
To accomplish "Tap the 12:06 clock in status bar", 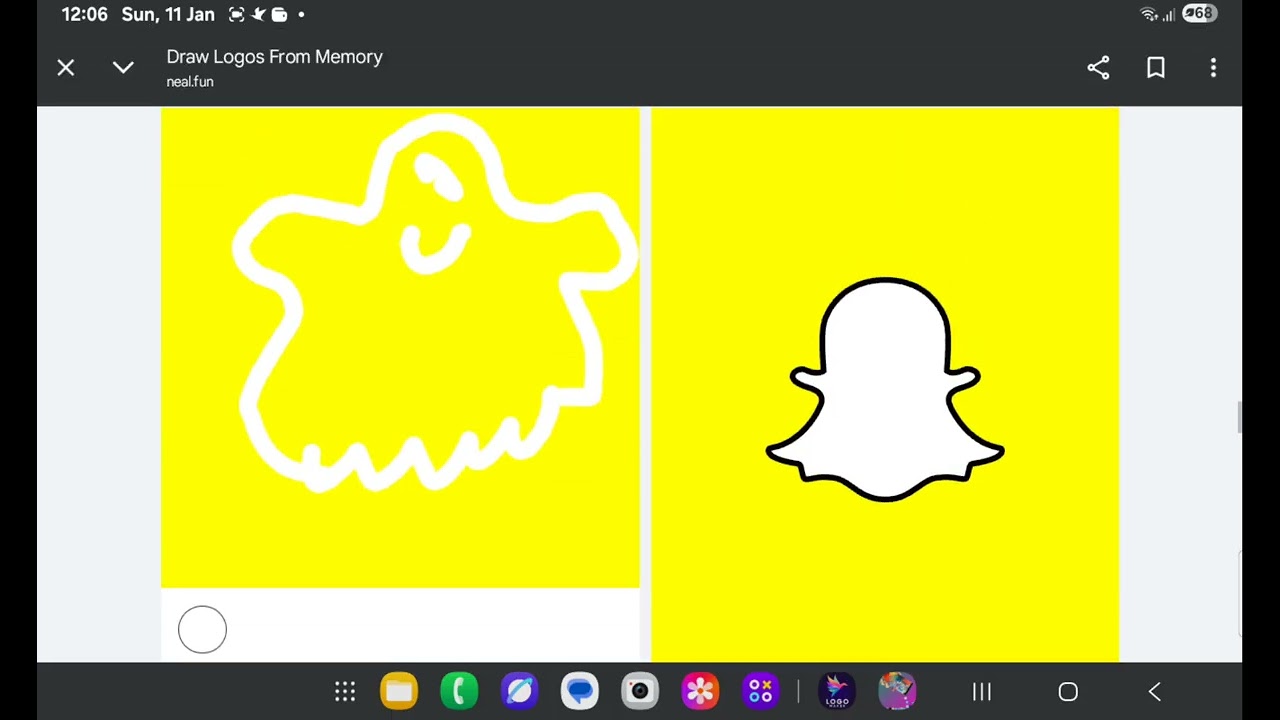I will (x=84, y=15).
